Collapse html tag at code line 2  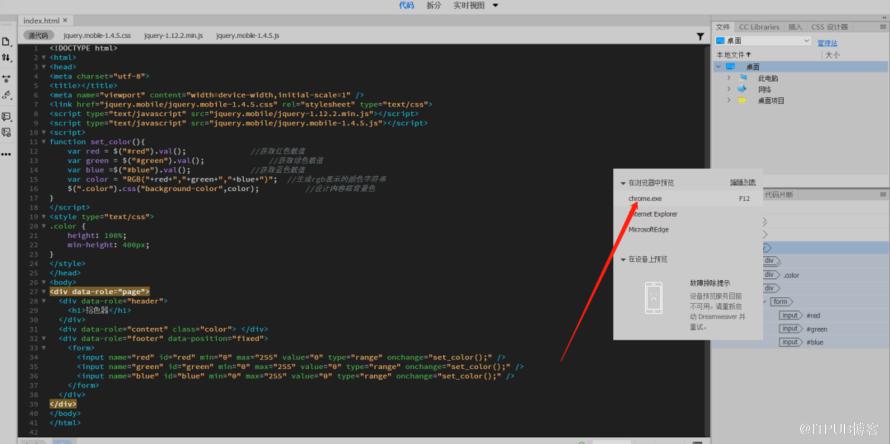pos(44,57)
